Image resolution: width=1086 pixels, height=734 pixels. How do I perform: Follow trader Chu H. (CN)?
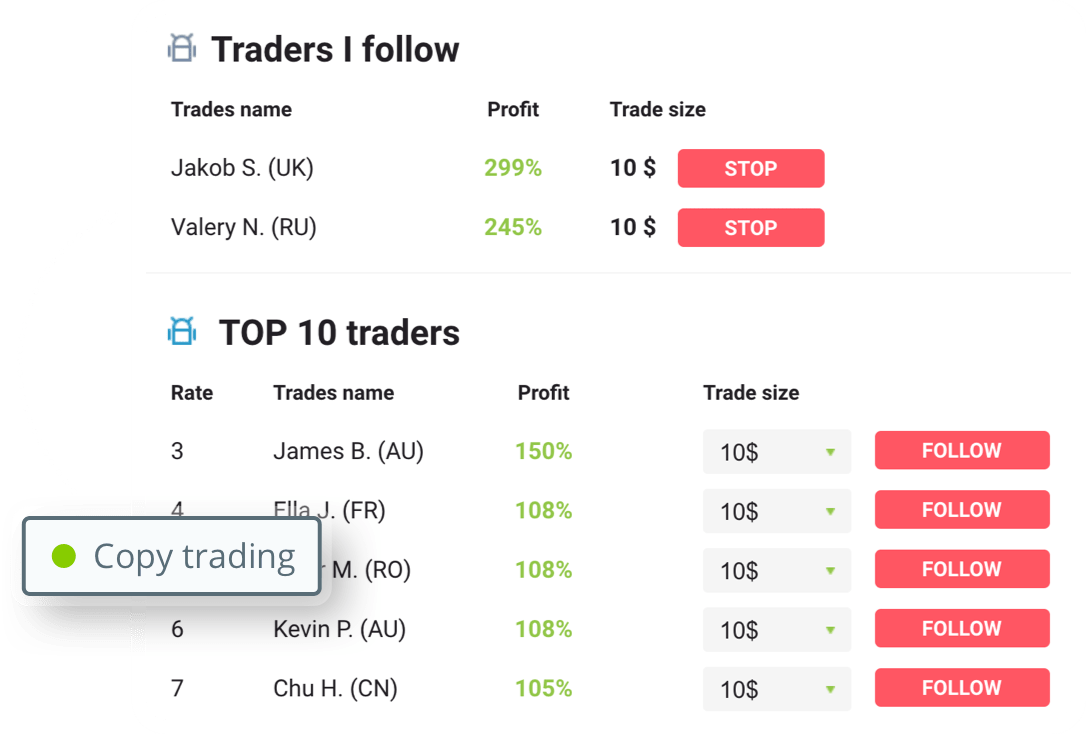(962, 688)
